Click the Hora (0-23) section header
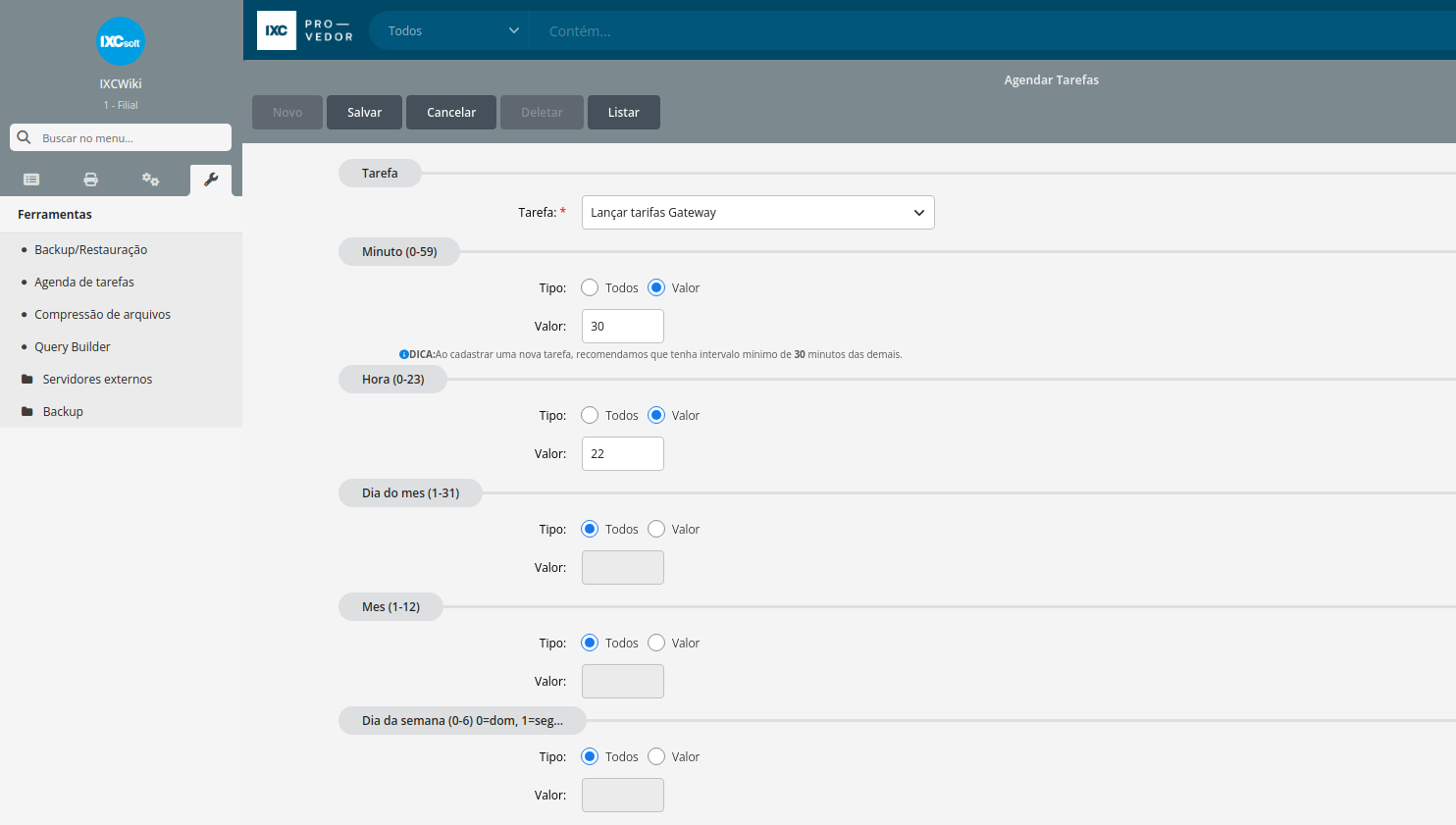The height and width of the screenshot is (825, 1456). pos(392,379)
